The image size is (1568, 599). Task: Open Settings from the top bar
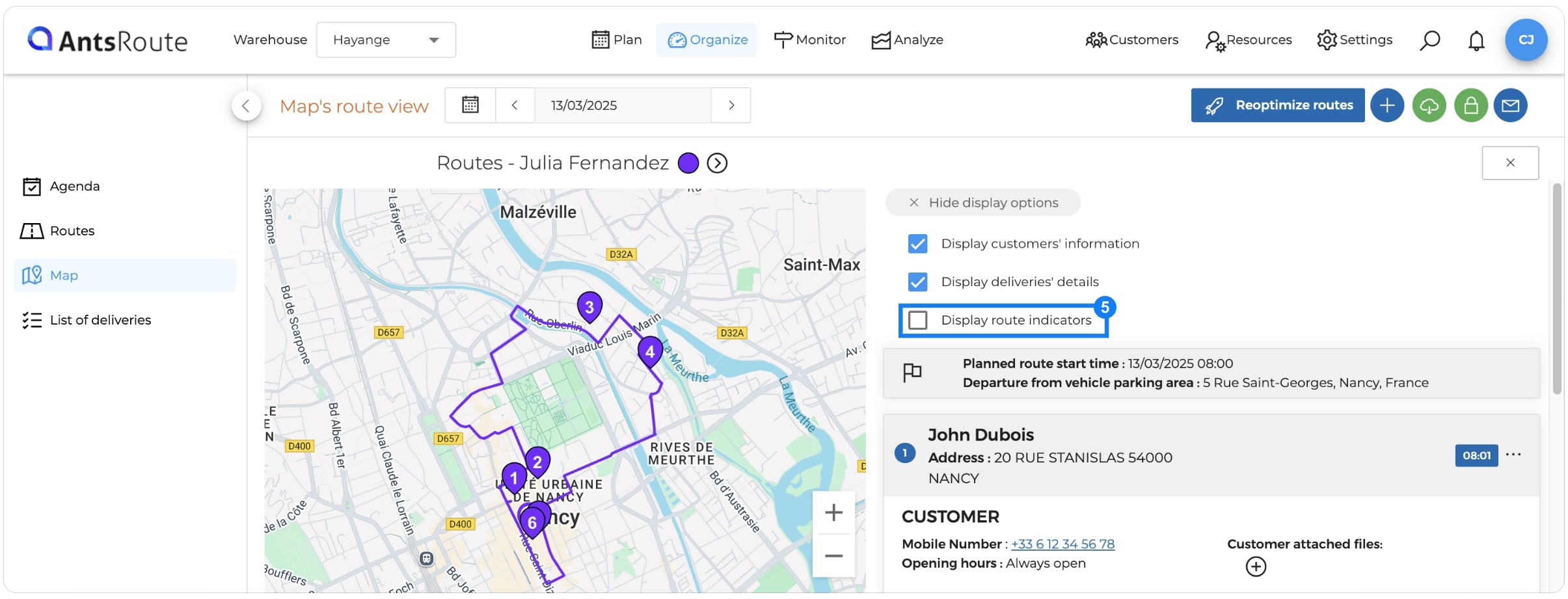pos(1354,40)
